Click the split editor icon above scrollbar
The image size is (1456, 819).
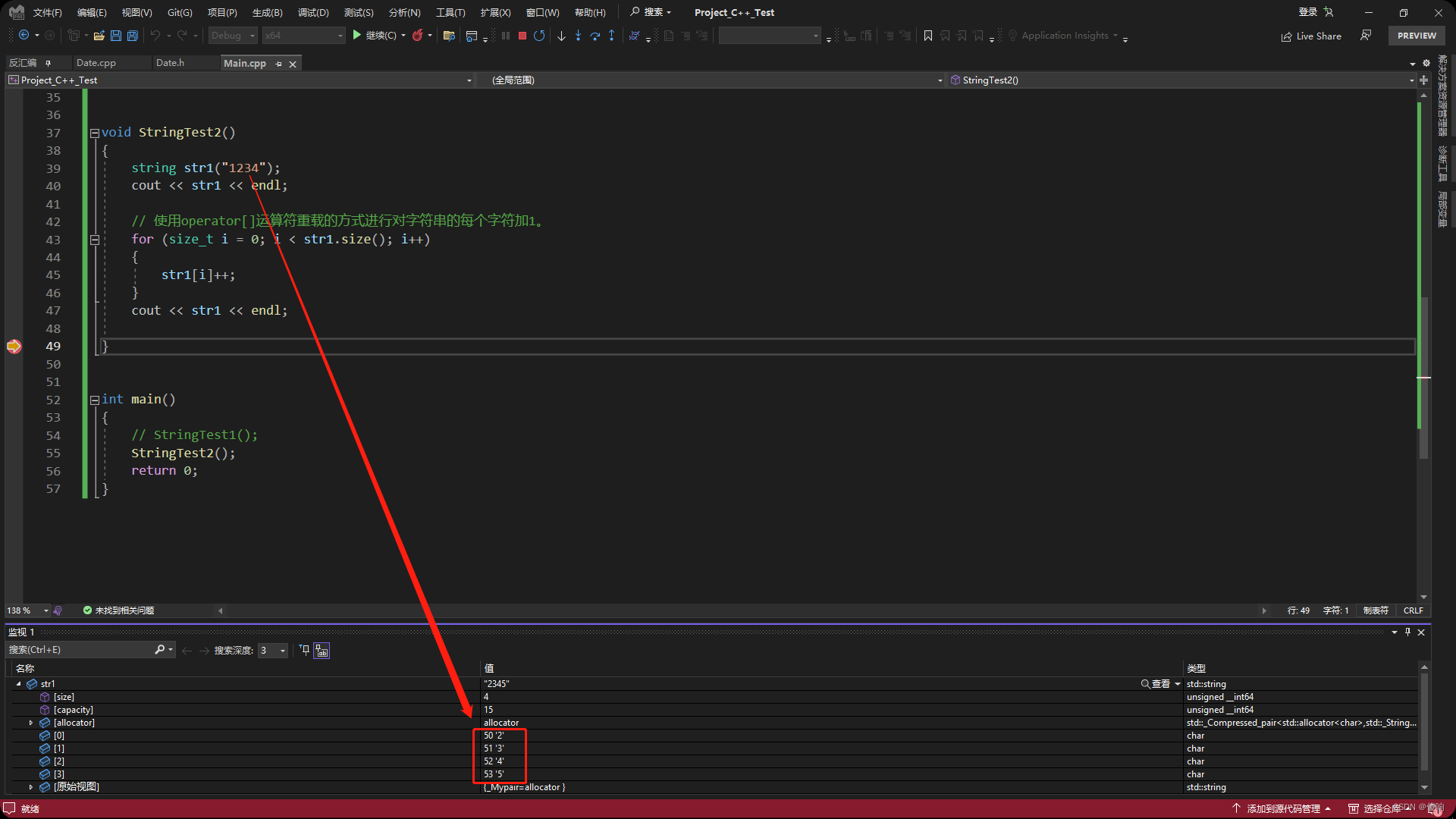pyautogui.click(x=1423, y=80)
